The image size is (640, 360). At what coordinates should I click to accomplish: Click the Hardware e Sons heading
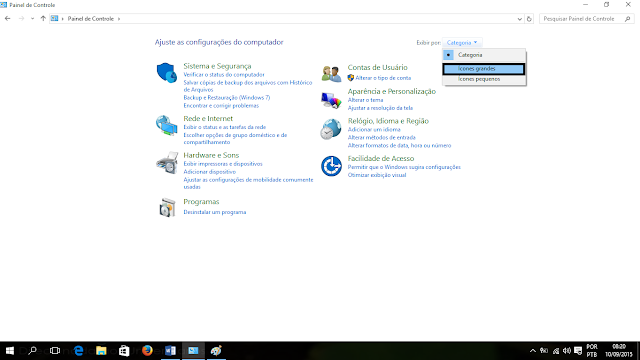pyautogui.click(x=211, y=155)
